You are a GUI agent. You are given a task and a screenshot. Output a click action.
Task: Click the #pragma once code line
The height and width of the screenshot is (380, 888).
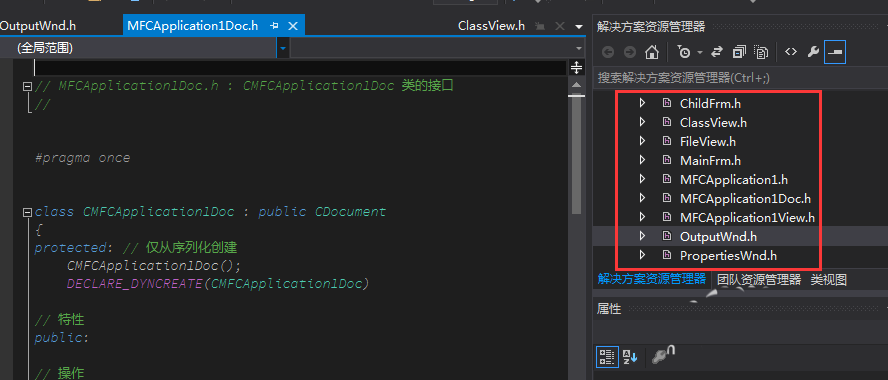(83, 157)
